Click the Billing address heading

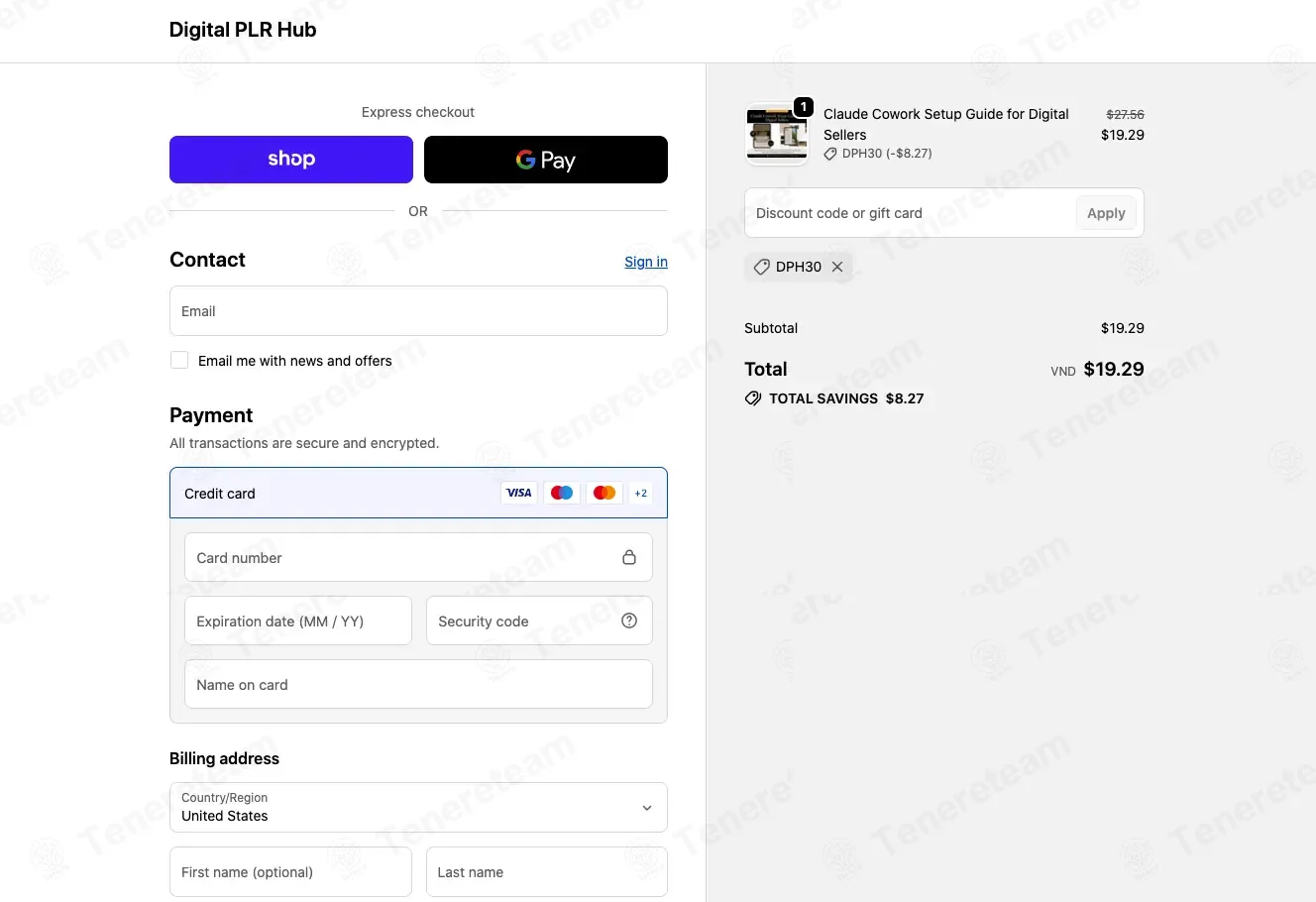coord(224,758)
